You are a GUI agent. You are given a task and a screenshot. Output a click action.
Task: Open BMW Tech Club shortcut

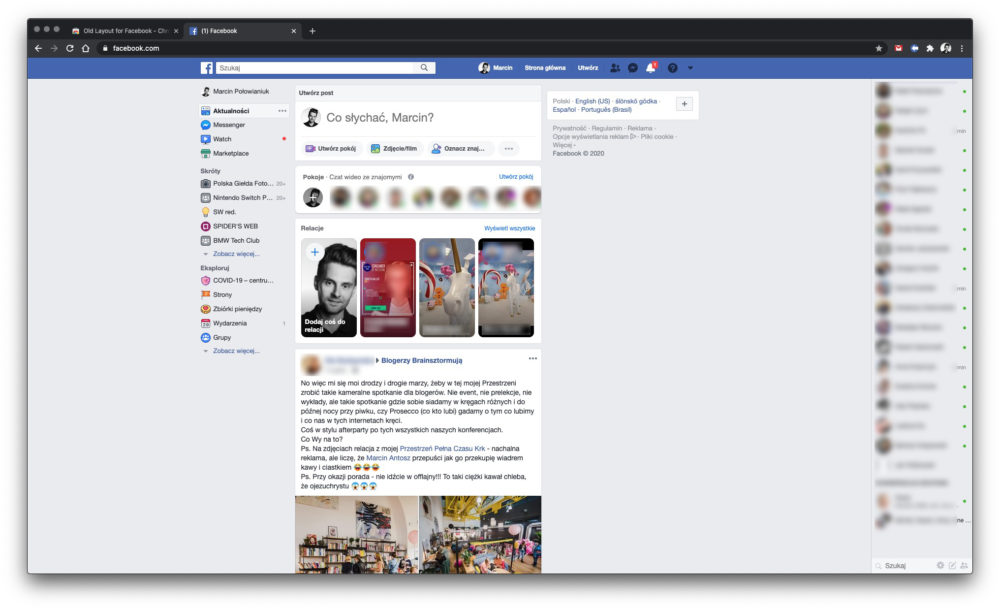tap(236, 241)
